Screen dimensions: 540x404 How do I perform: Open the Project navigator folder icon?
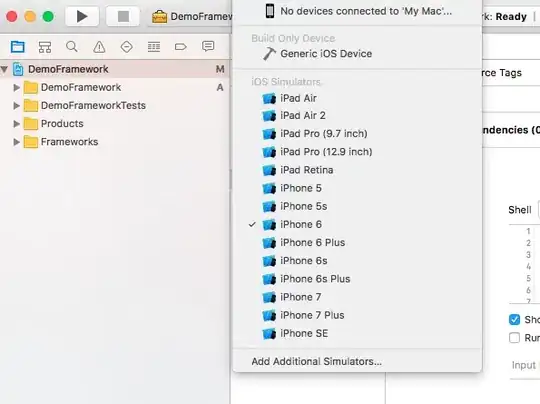[x=18, y=46]
